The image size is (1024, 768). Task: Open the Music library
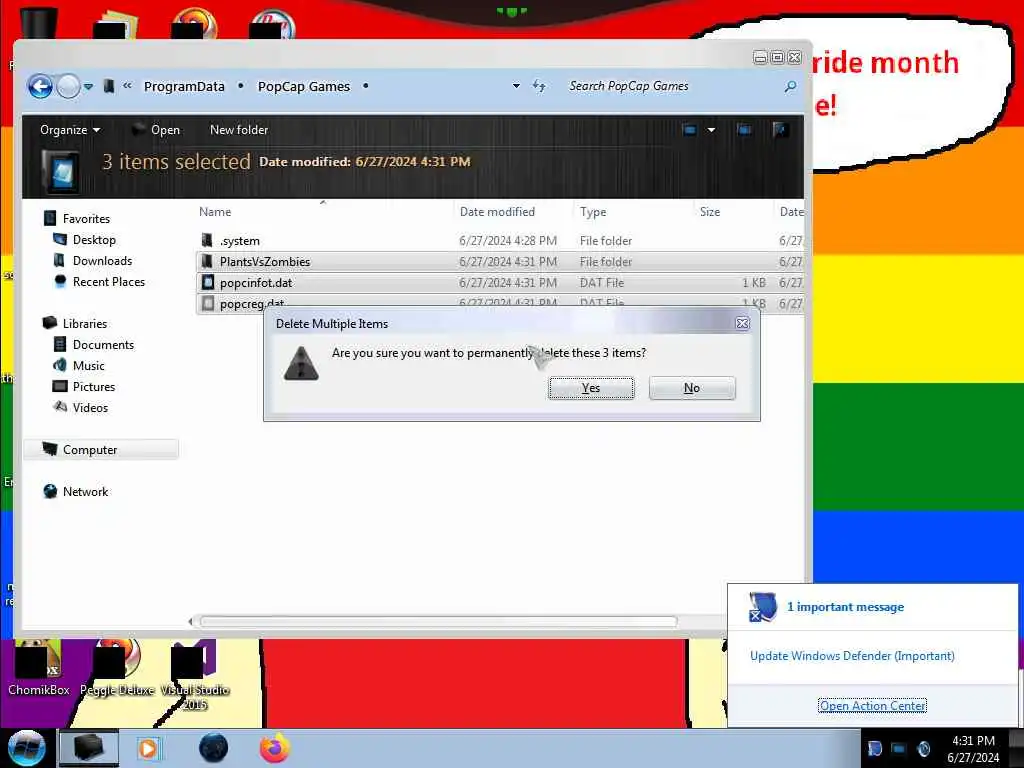point(89,366)
